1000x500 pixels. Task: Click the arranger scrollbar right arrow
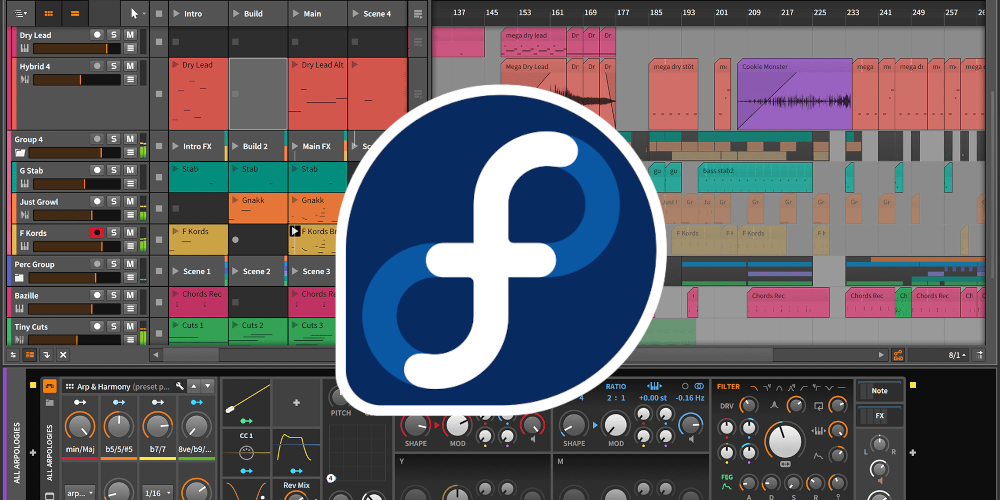pyautogui.click(x=882, y=355)
